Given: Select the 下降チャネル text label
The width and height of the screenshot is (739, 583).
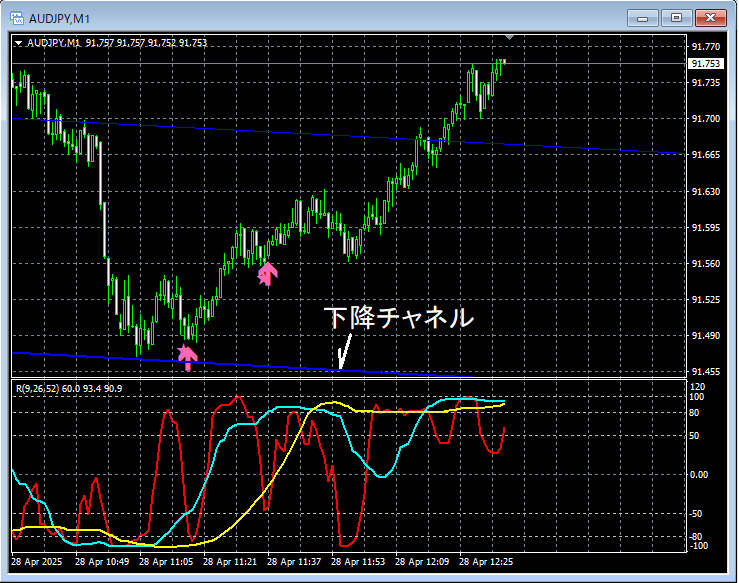Looking at the screenshot, I should click(x=398, y=318).
